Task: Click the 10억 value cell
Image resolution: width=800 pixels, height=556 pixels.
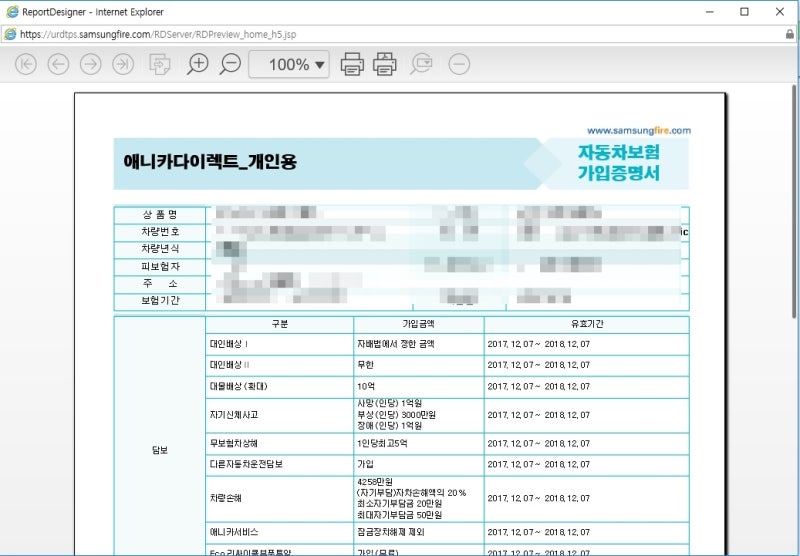Action: click(418, 387)
